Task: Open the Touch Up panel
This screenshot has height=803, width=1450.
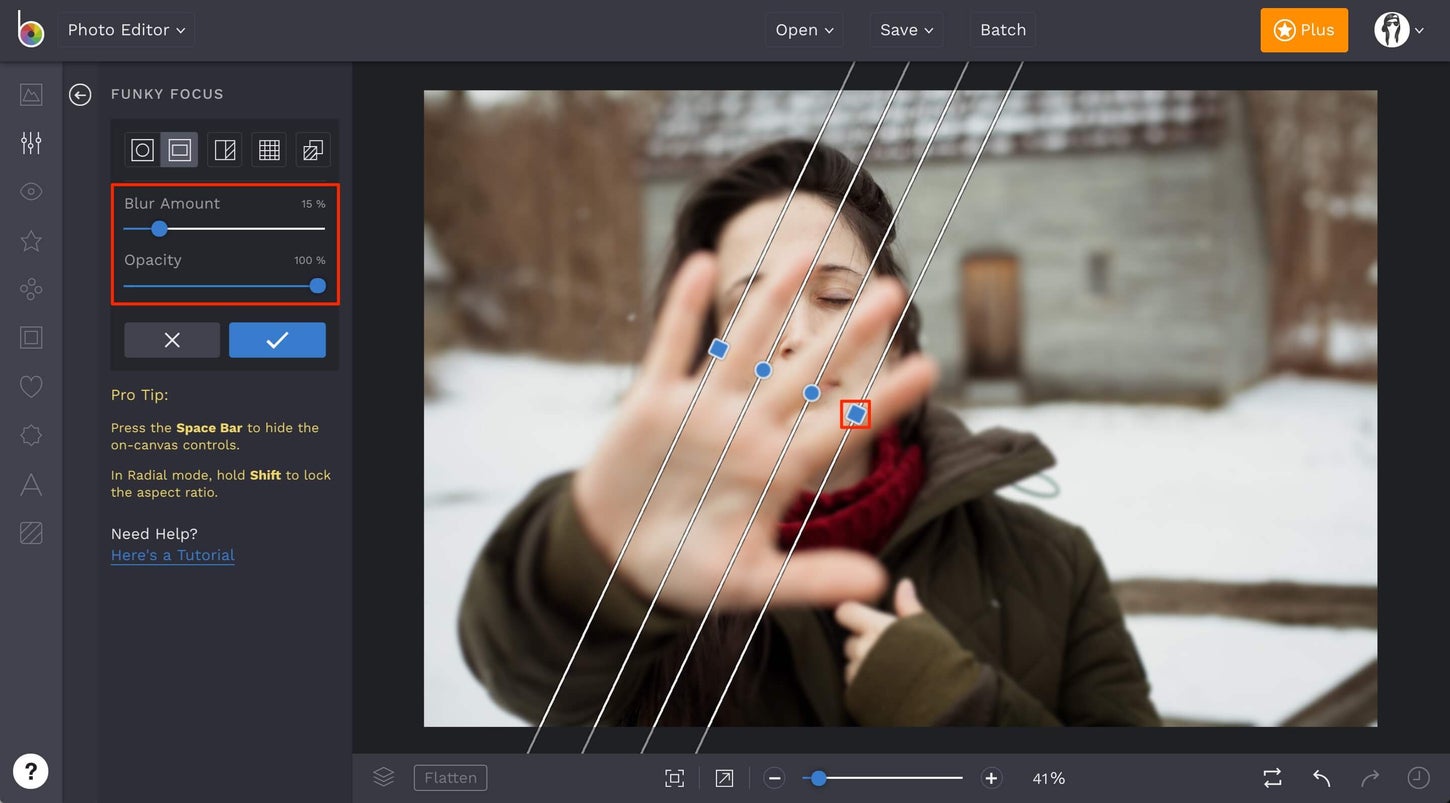Action: pyautogui.click(x=30, y=190)
